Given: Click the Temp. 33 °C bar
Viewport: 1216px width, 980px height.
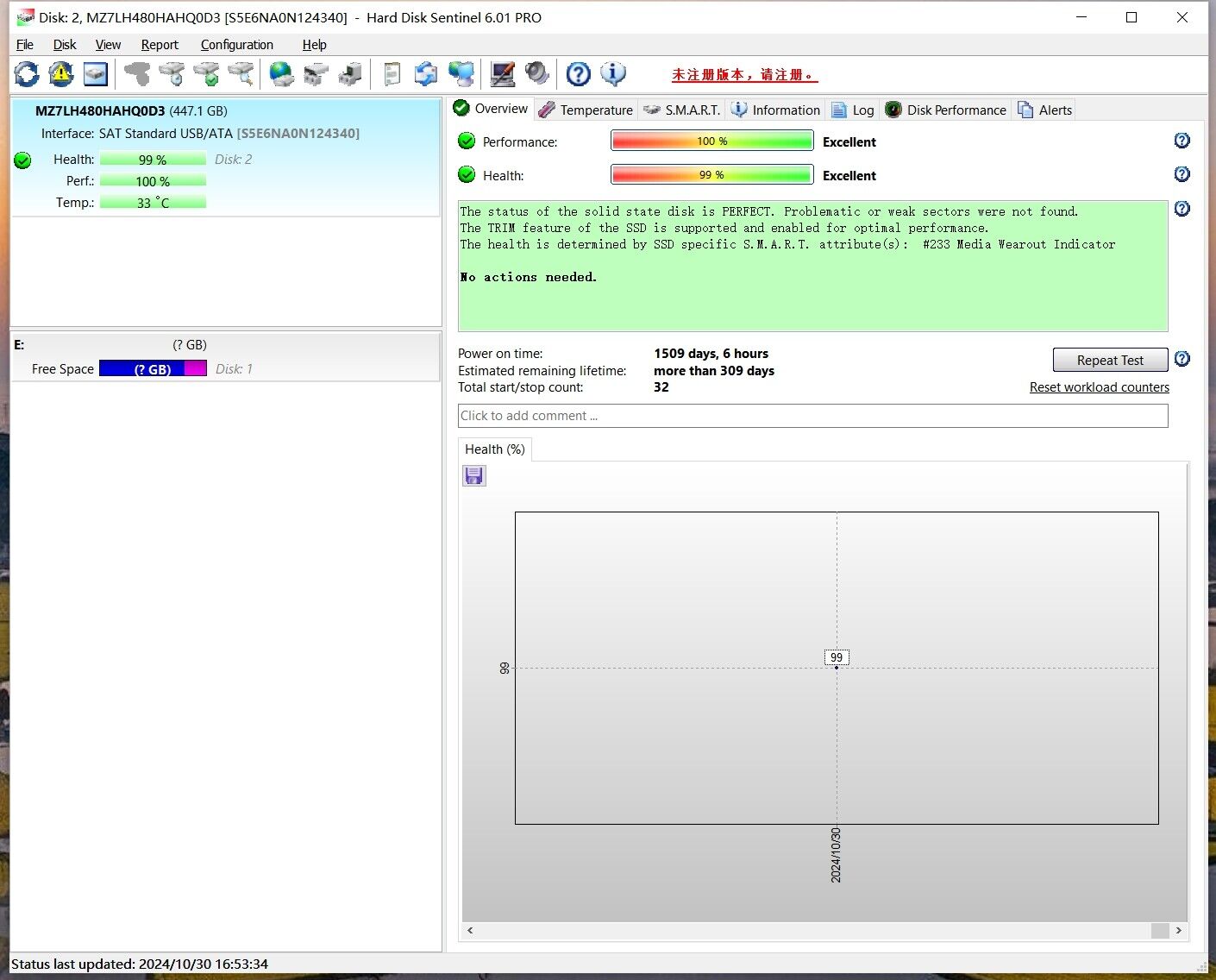Looking at the screenshot, I should (153, 203).
